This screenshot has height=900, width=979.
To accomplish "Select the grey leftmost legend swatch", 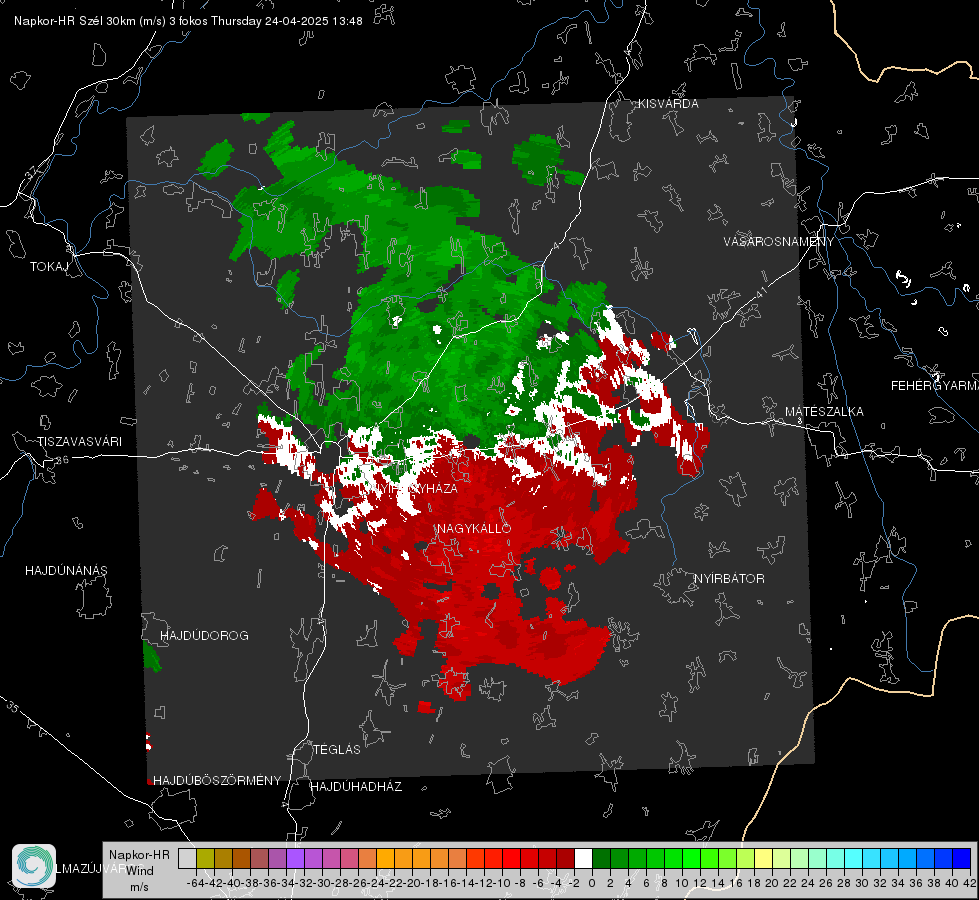I will (187, 858).
